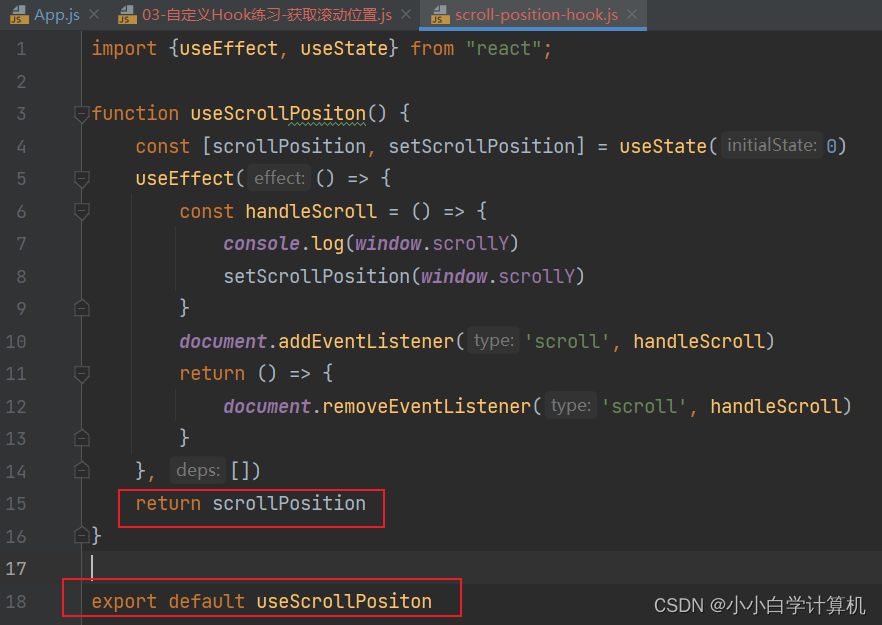Click the 'effect:' parameter hint on line 5

pos(280,178)
